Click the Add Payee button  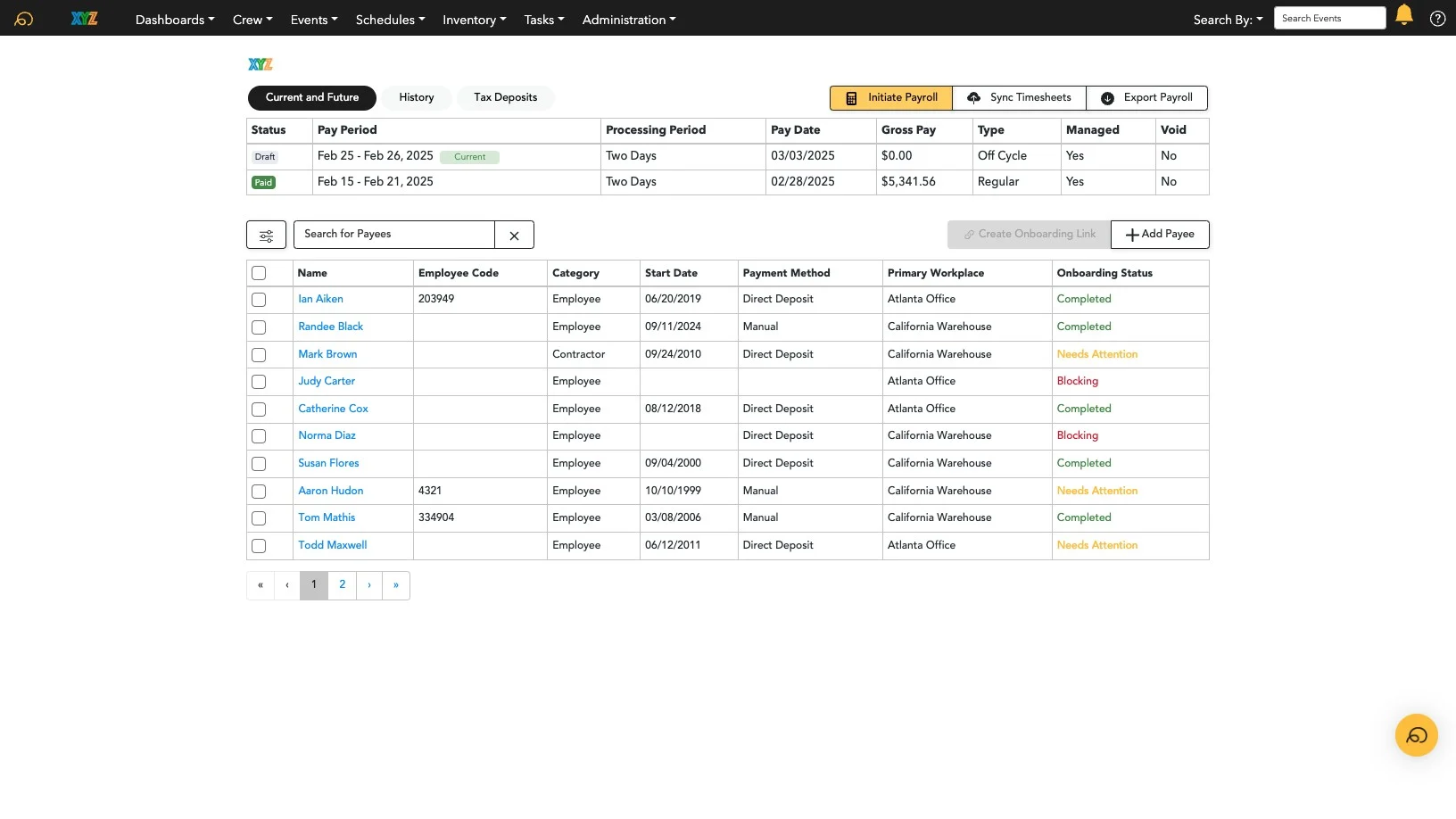coord(1159,235)
